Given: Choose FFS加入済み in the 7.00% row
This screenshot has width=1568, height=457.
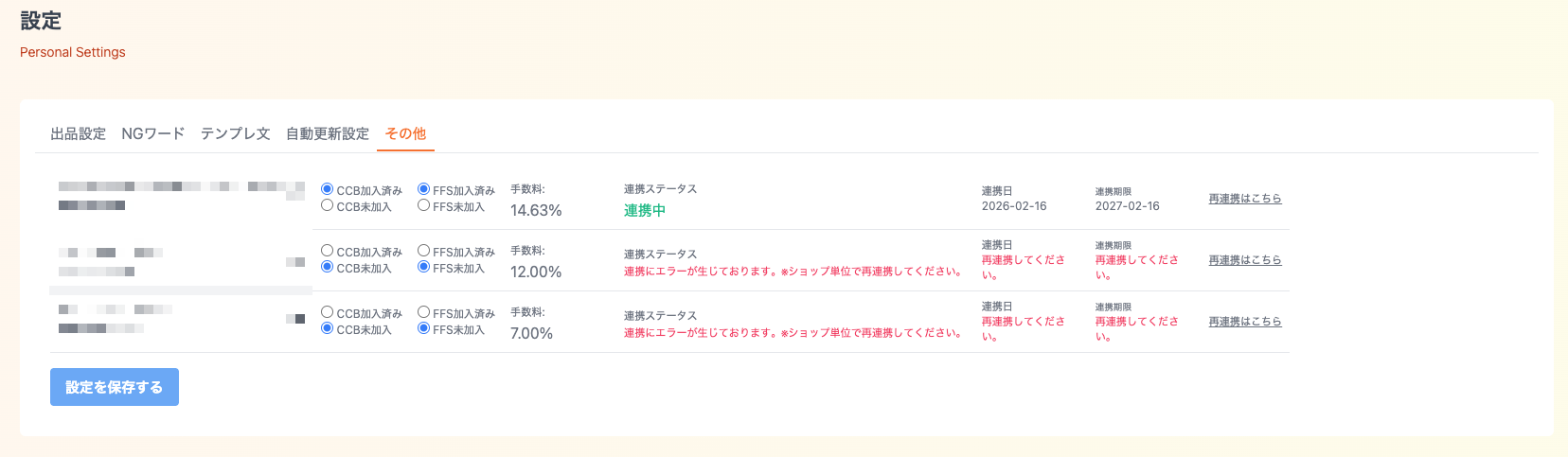Looking at the screenshot, I should (423, 312).
